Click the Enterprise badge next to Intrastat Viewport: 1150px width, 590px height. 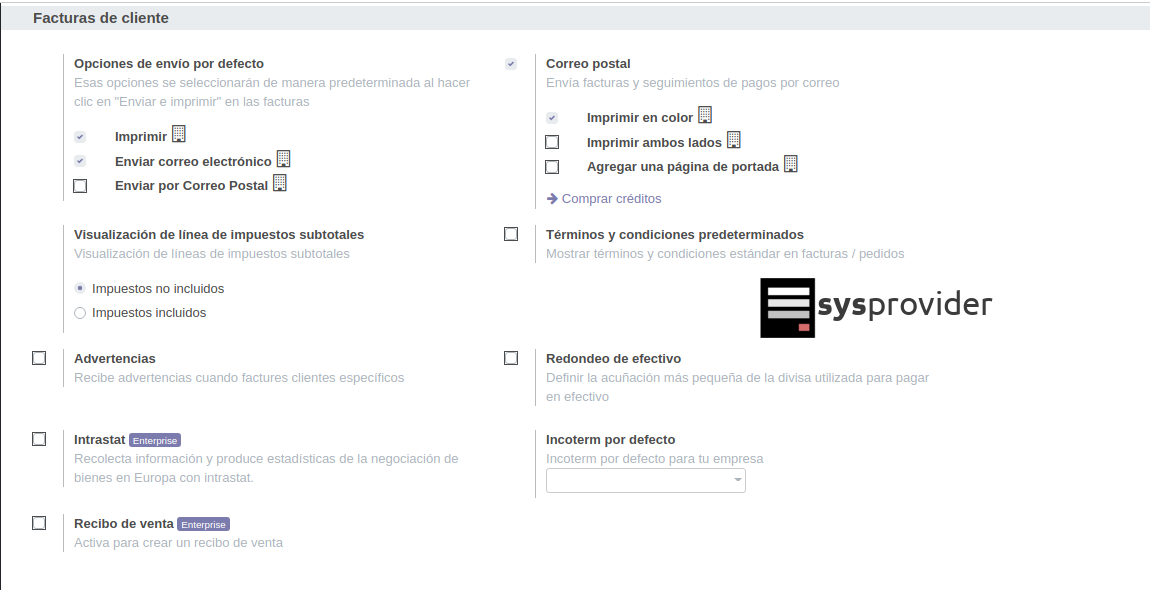(155, 440)
